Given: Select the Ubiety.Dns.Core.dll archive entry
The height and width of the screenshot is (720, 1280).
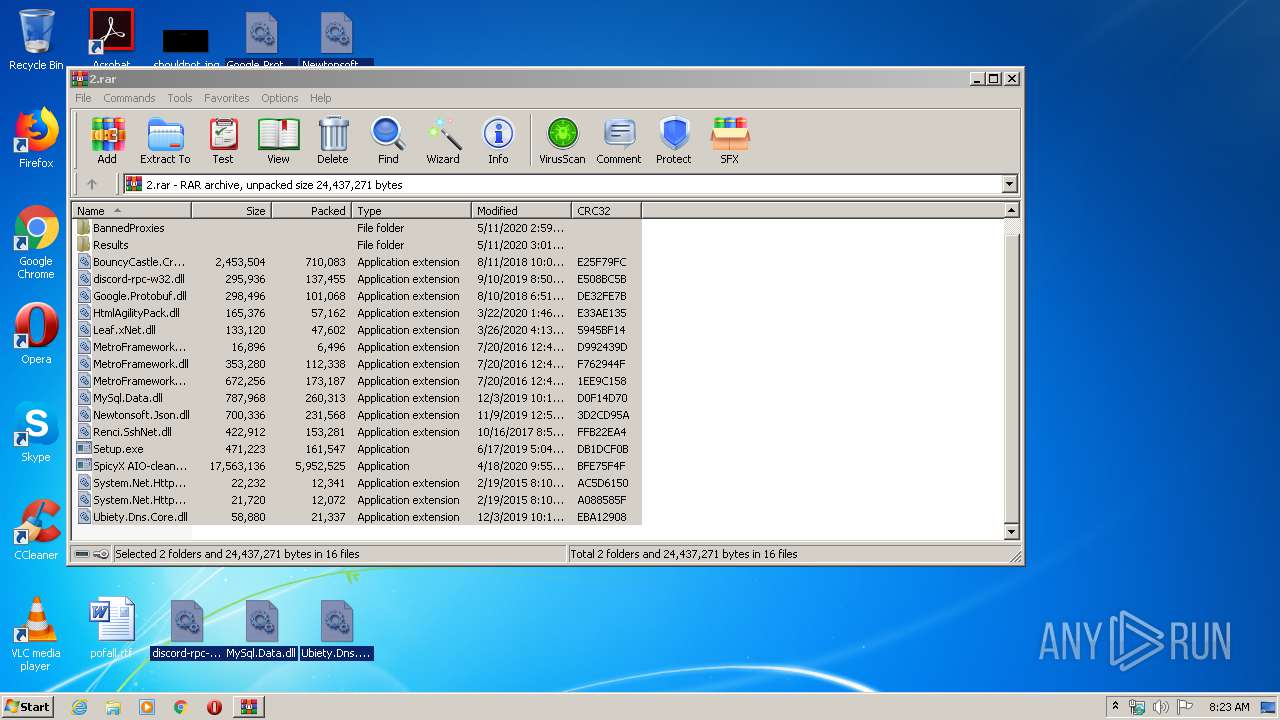Looking at the screenshot, I should click(356, 517).
